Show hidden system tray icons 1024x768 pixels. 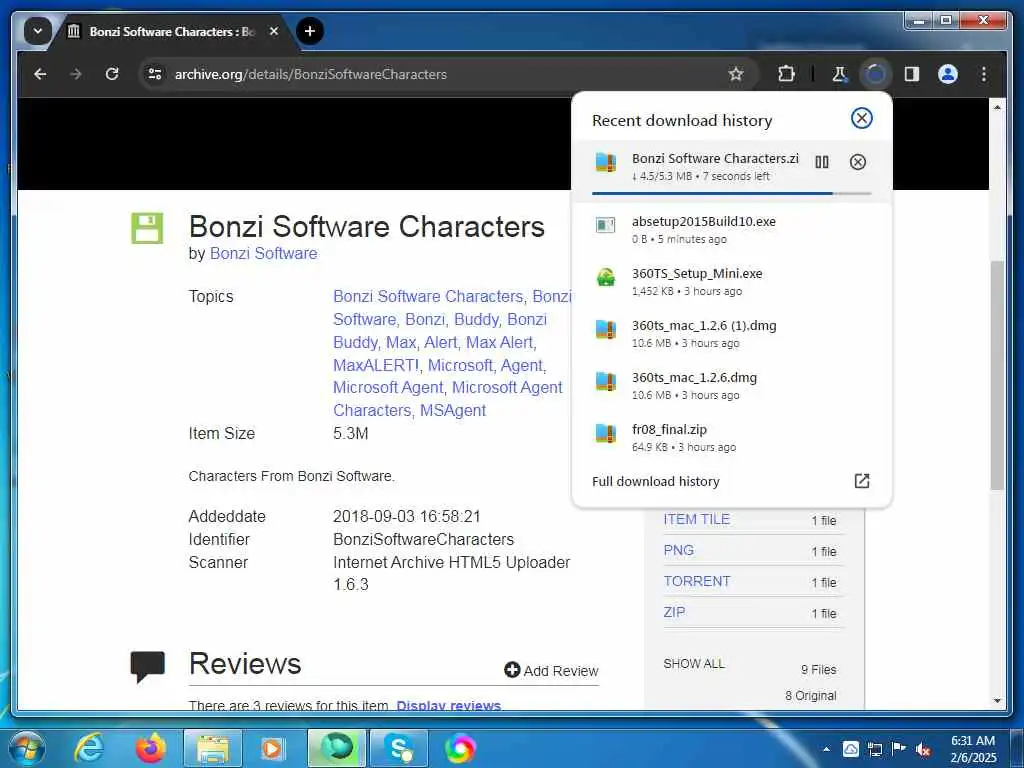(826, 749)
